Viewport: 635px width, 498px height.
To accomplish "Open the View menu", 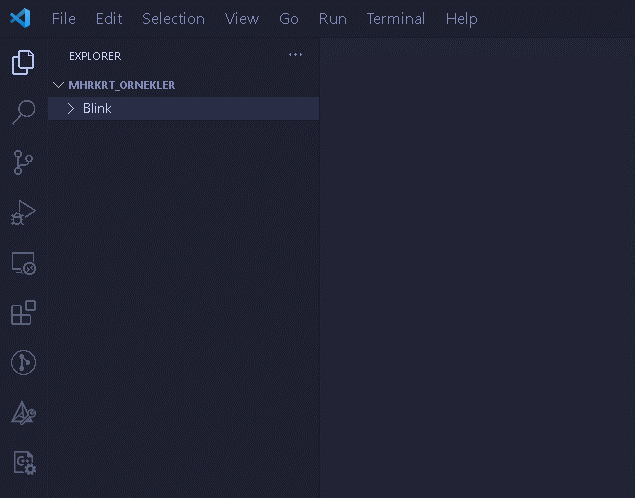I will [241, 19].
